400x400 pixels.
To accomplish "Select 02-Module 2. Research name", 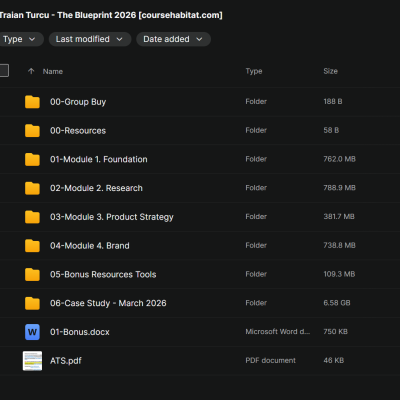I will [x=96, y=188].
